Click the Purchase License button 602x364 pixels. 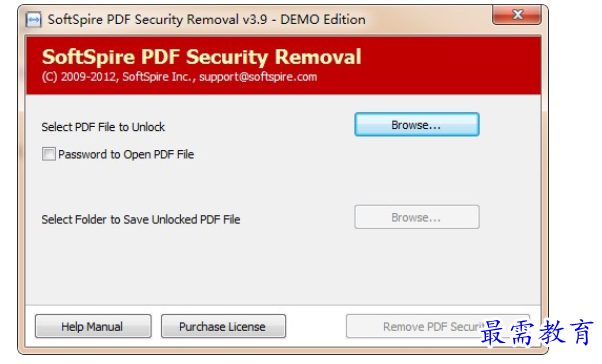pos(223,326)
